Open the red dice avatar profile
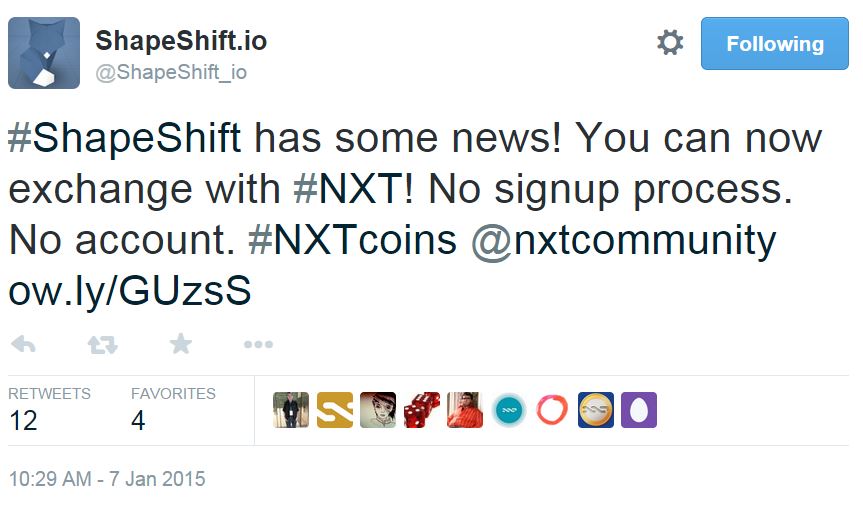 [x=422, y=410]
